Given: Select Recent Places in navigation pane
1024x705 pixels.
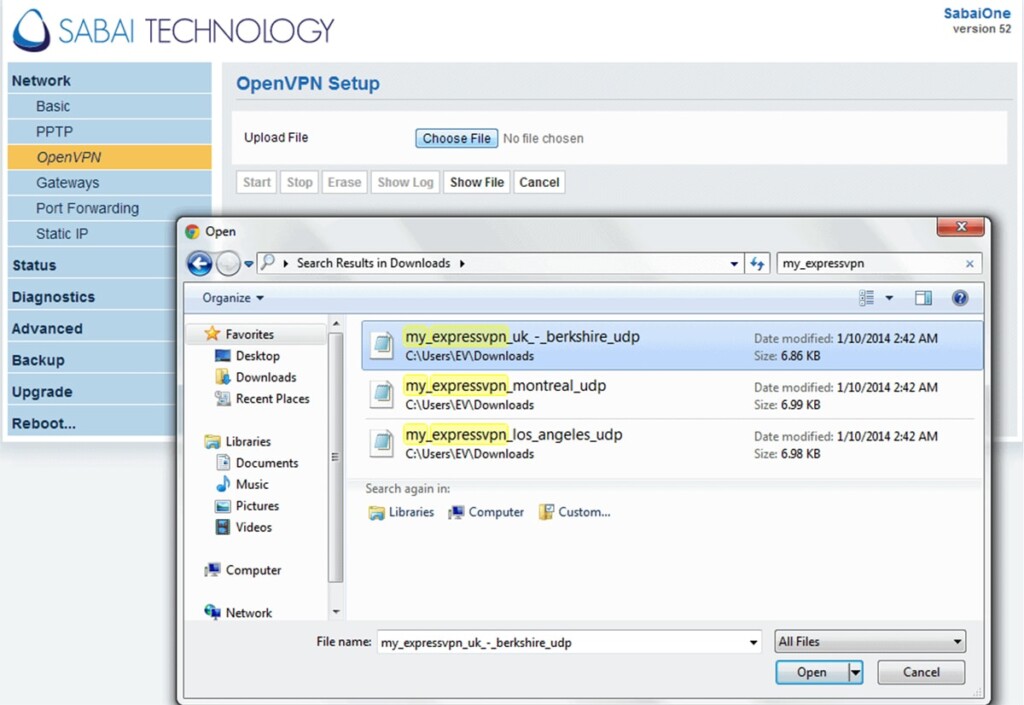Looking at the screenshot, I should coord(262,399).
